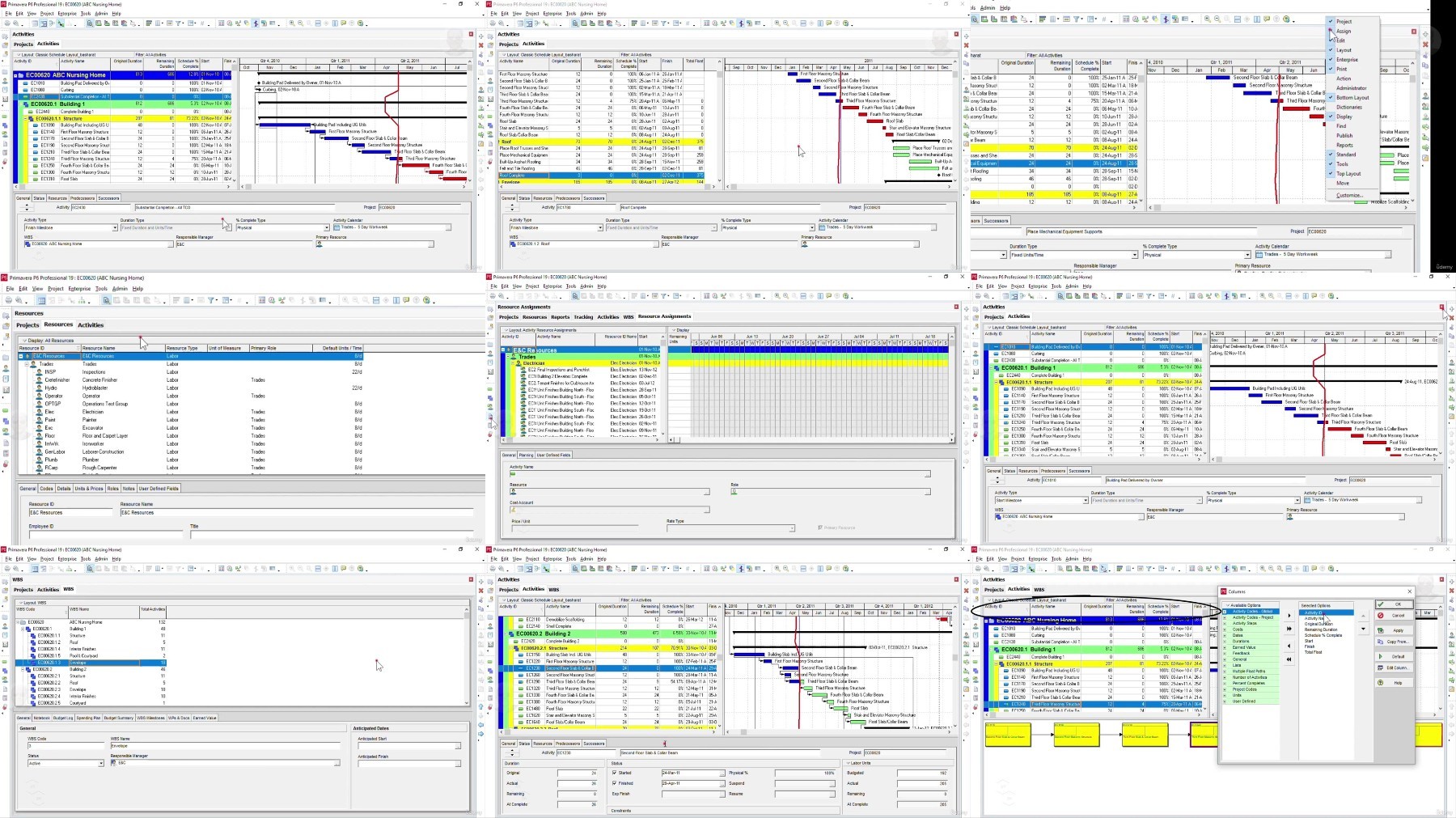Click Filter icon in Columns-dialog window toolbar

[1149, 568]
